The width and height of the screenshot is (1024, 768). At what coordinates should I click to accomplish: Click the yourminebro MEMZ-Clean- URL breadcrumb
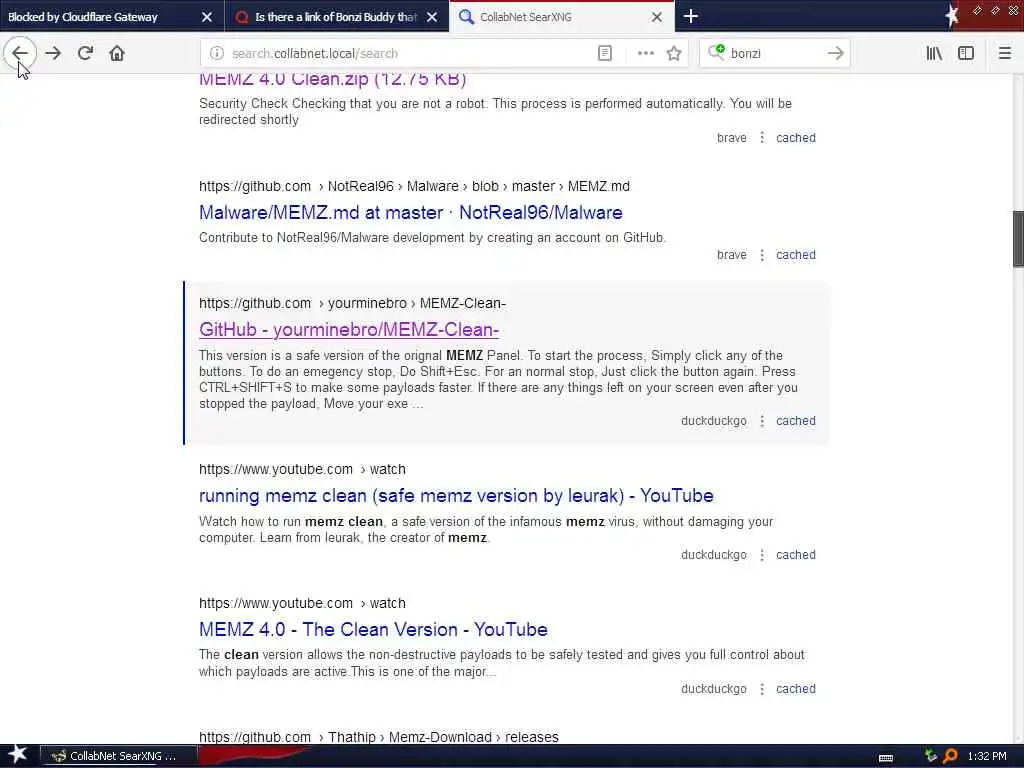[x=352, y=303]
